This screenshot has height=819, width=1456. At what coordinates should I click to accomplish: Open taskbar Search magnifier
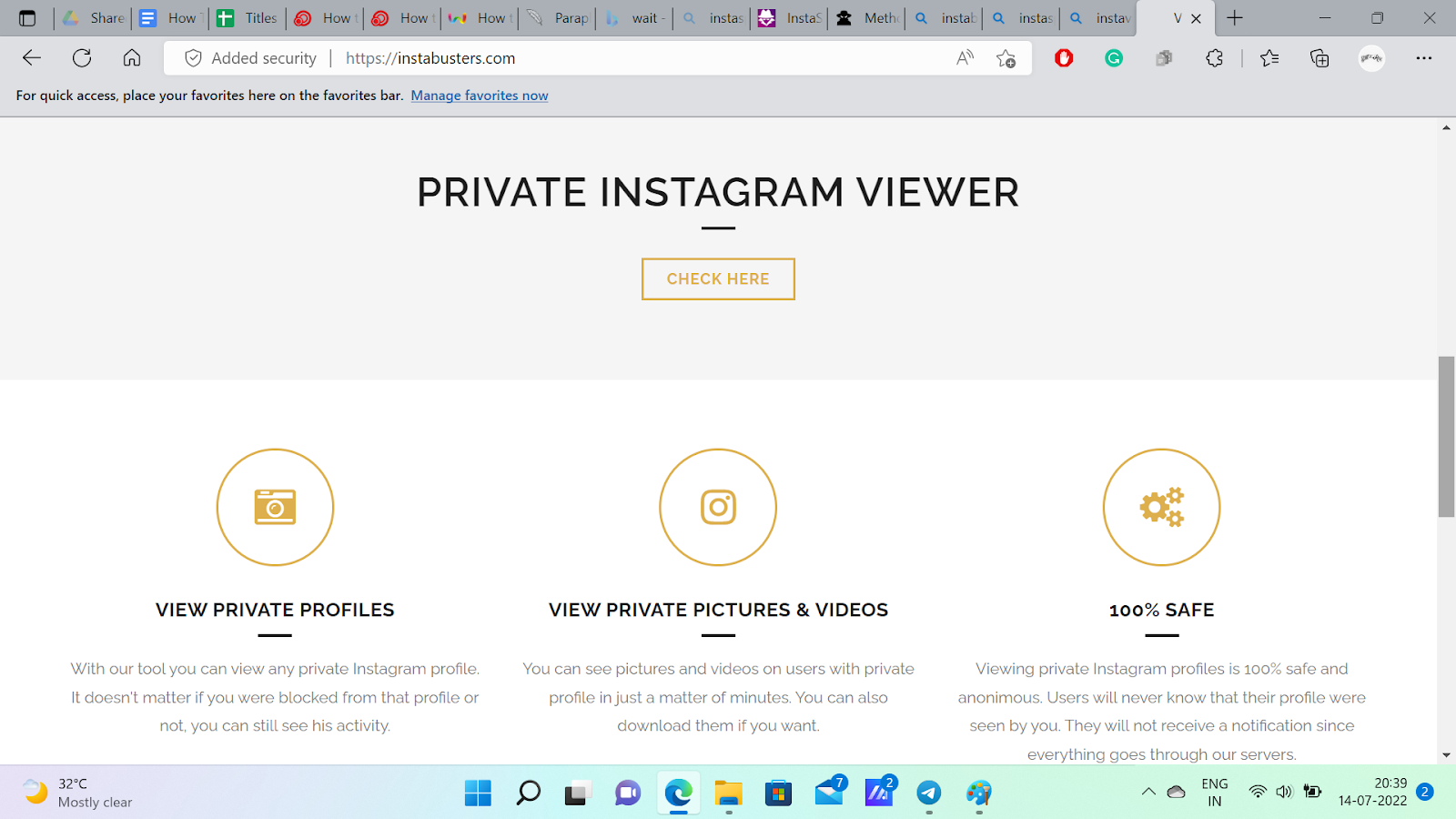coord(528,793)
